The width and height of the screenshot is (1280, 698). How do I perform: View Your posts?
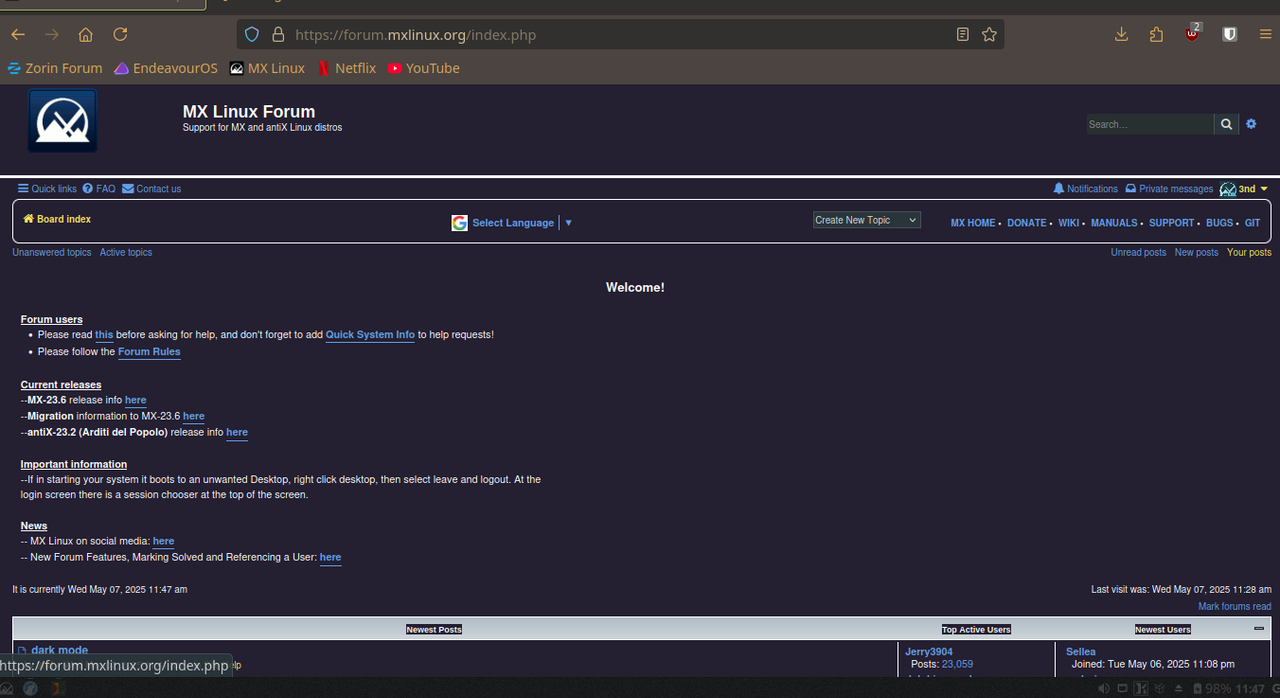pos(1249,253)
